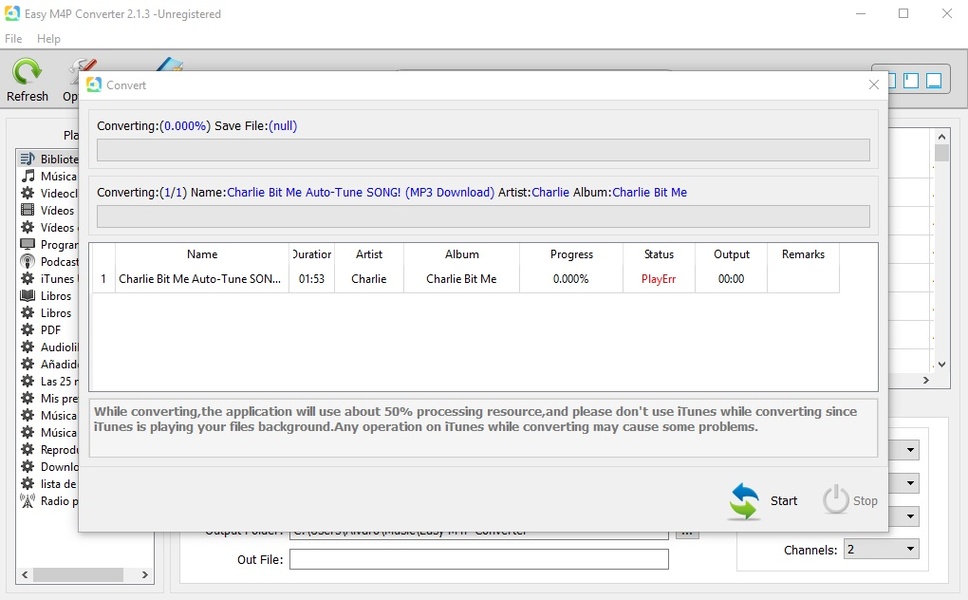Sort by the Output column header
The height and width of the screenshot is (600, 968).
click(732, 254)
